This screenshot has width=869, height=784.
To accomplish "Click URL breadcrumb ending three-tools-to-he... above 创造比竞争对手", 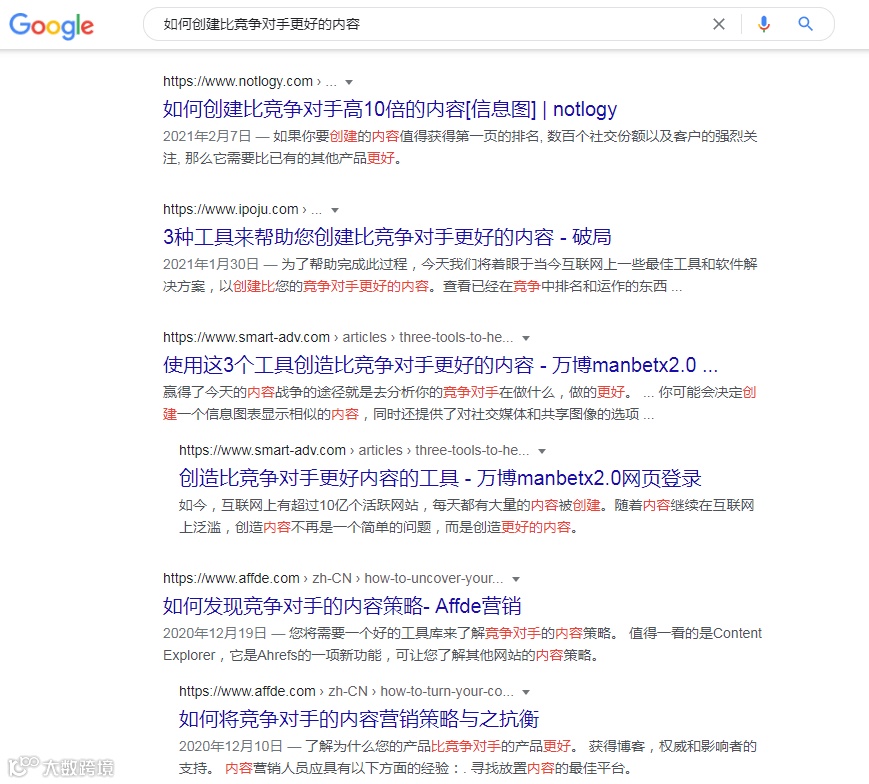I will pos(354,450).
